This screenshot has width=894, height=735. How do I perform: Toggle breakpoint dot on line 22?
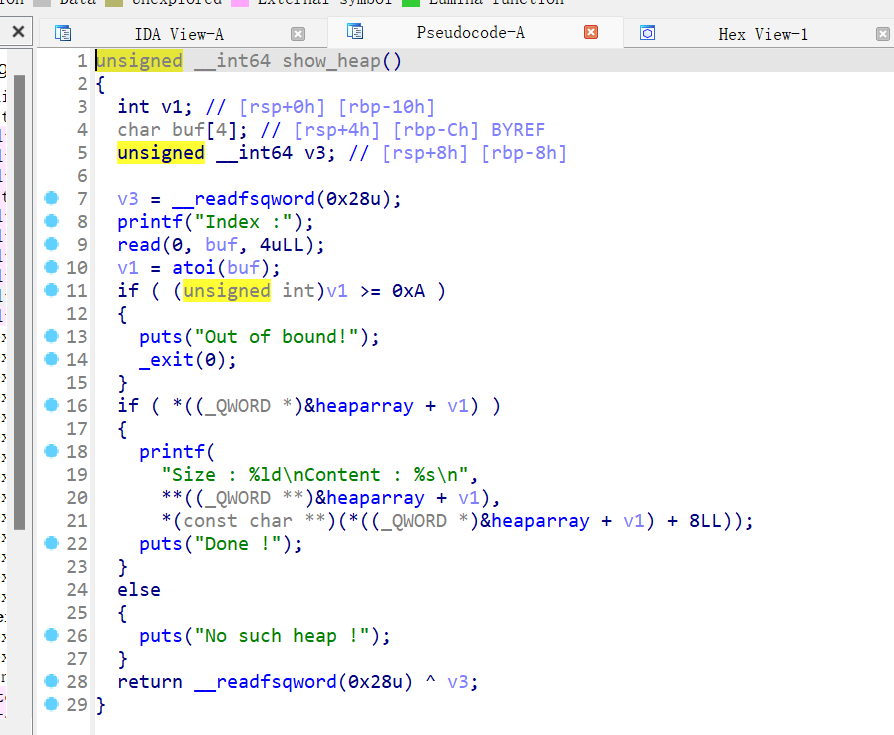(52, 543)
